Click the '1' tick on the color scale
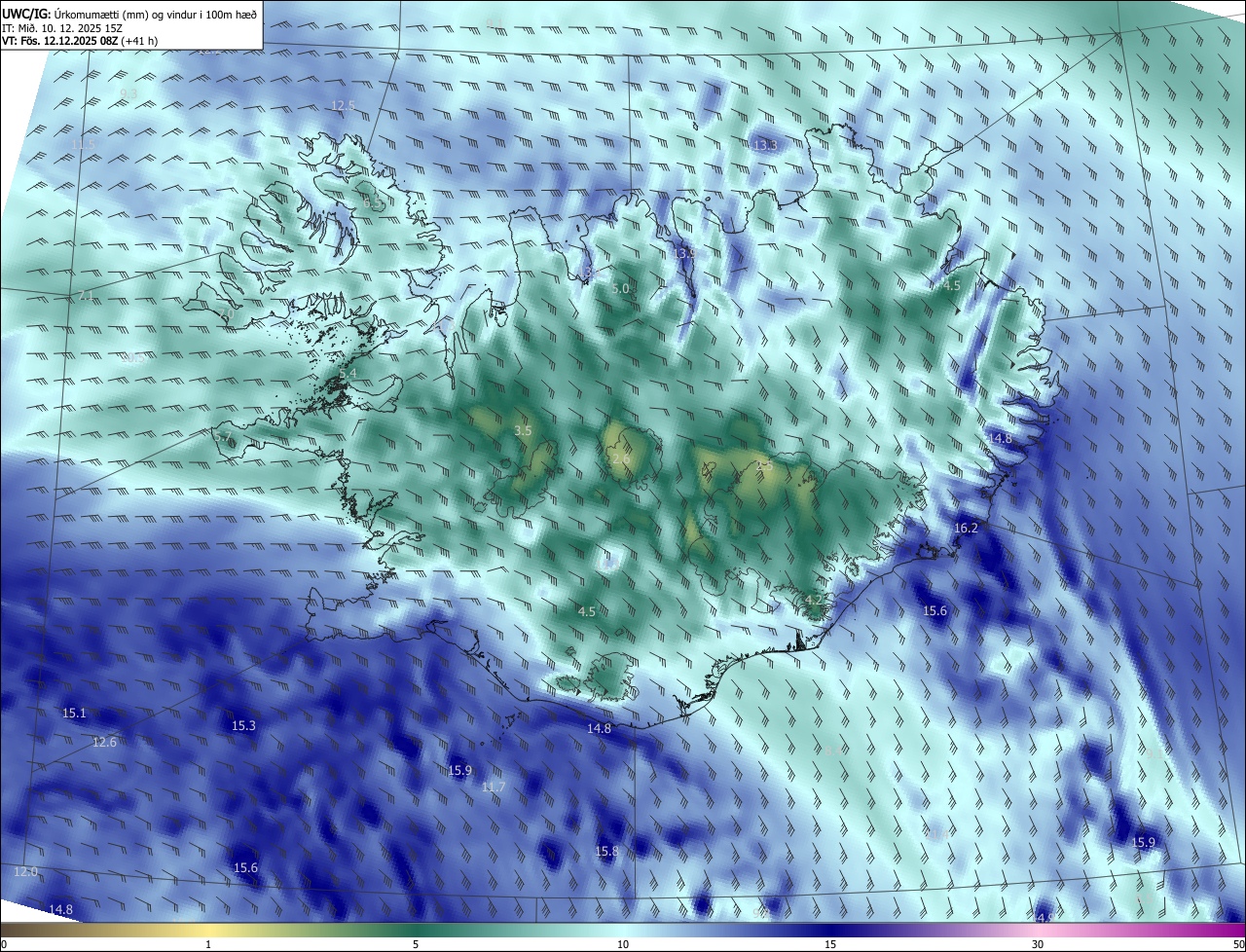Screen dimensions: 1246x952 (208, 945)
